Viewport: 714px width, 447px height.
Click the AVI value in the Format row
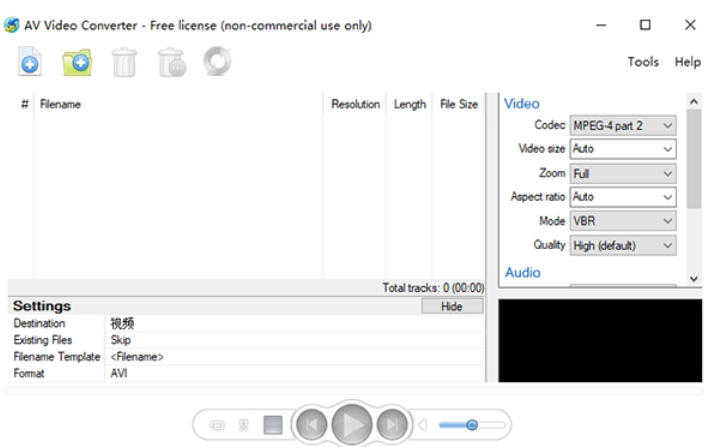click(119, 373)
